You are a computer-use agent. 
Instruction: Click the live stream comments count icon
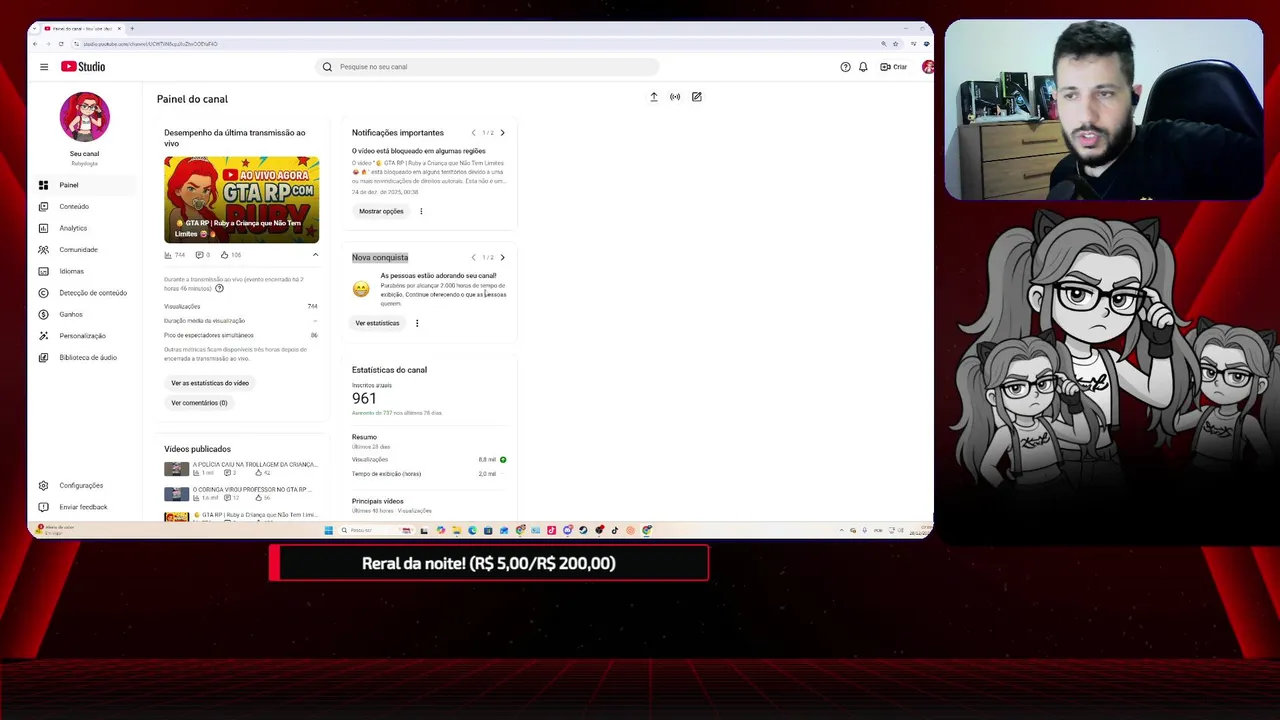click(199, 255)
